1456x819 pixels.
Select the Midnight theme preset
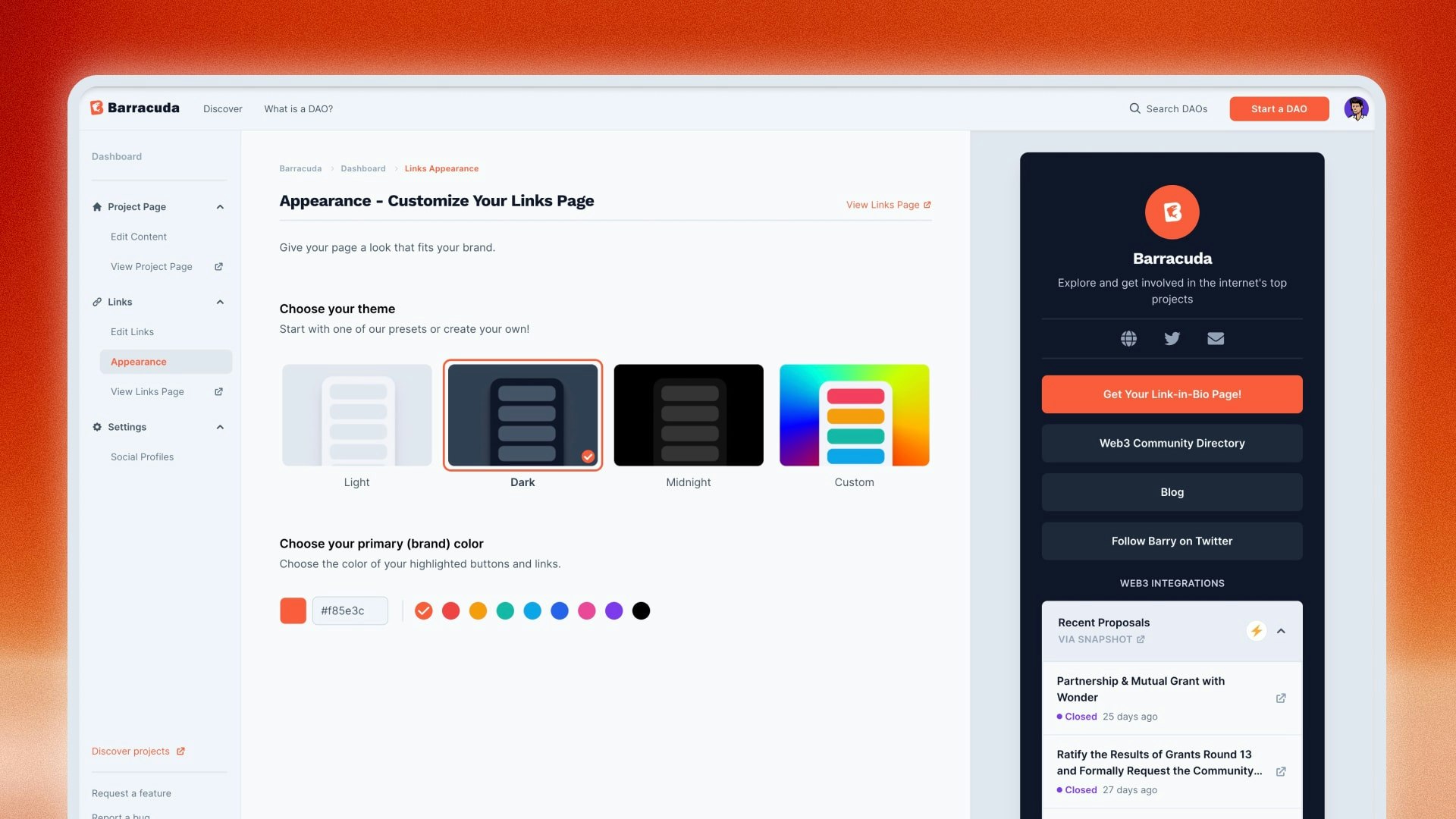[x=688, y=415]
